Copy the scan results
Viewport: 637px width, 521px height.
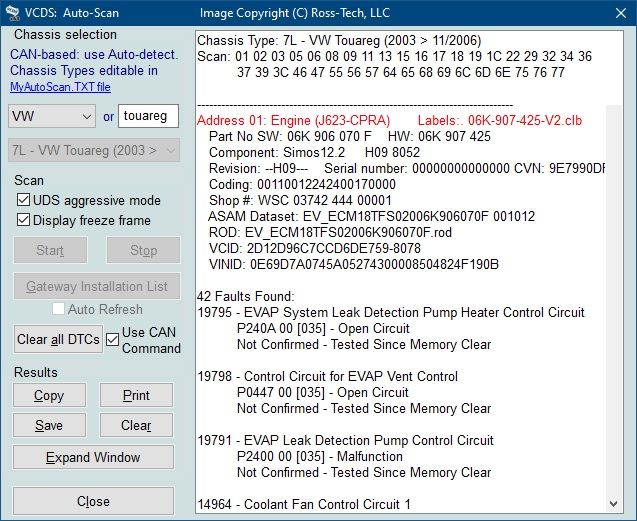49,395
